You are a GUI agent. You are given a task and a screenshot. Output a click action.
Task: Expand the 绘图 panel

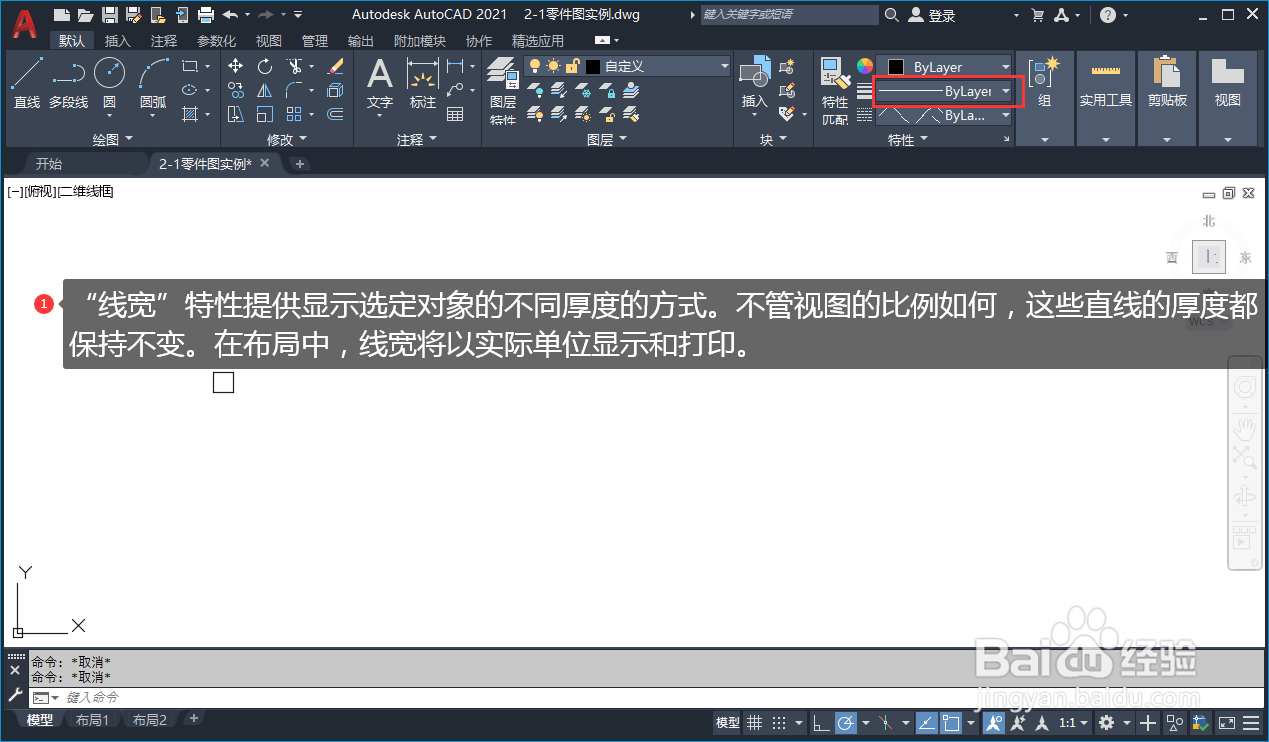click(x=113, y=140)
